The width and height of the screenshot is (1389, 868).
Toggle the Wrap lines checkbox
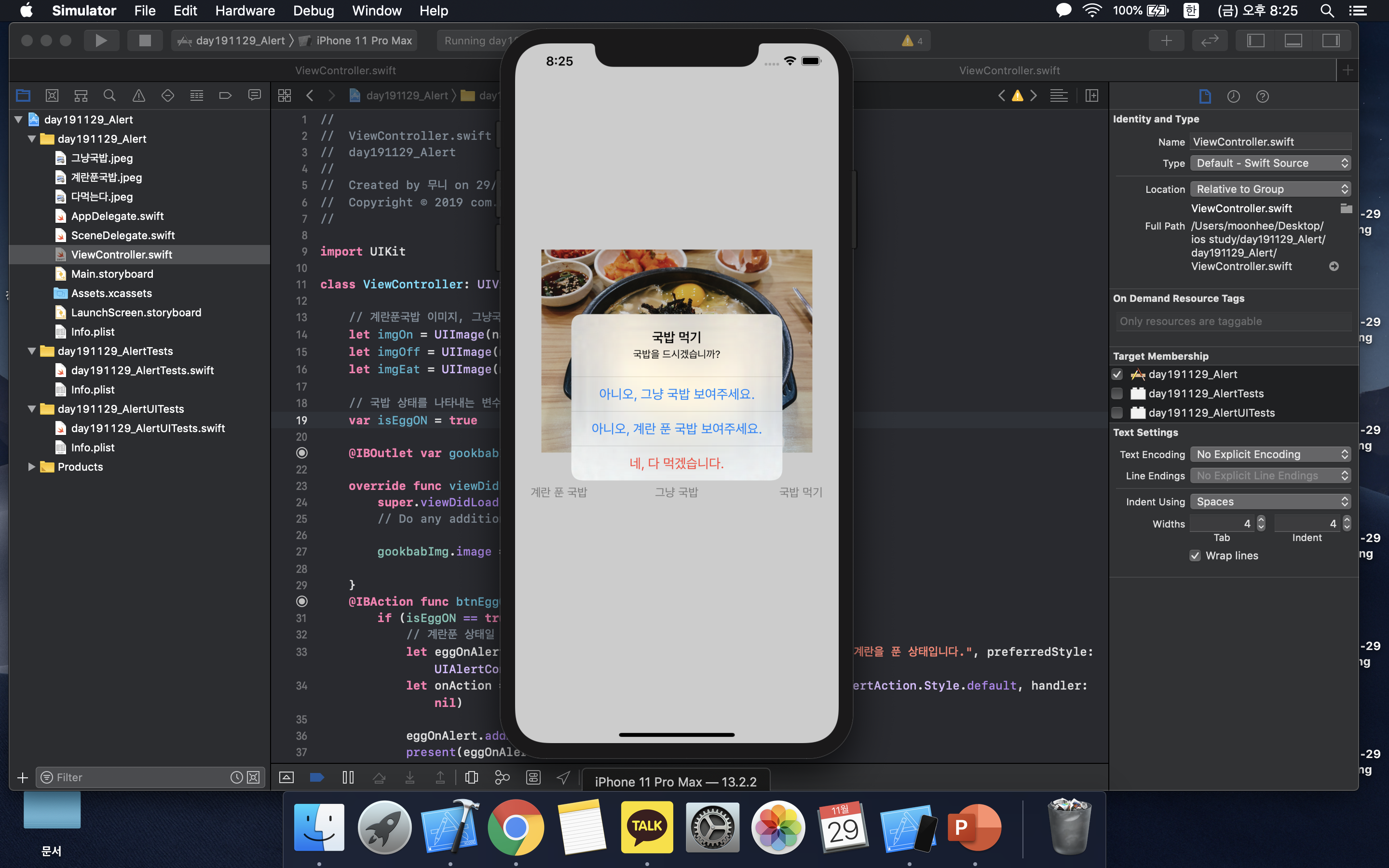(x=1195, y=556)
